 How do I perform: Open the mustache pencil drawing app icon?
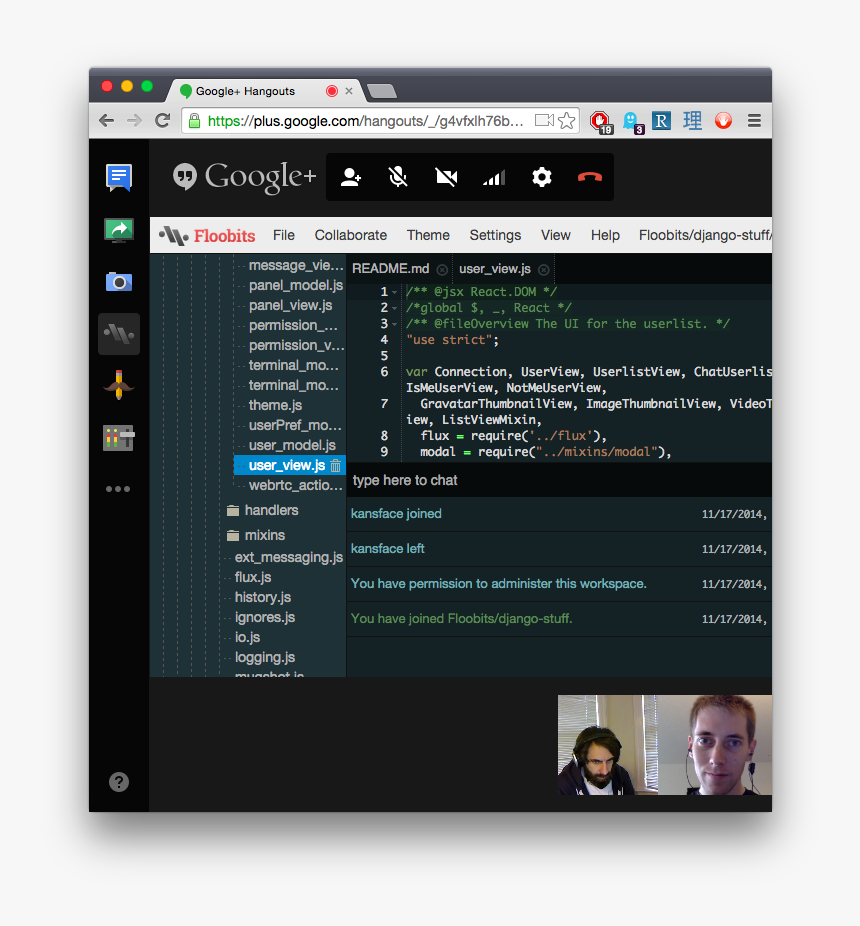(119, 385)
